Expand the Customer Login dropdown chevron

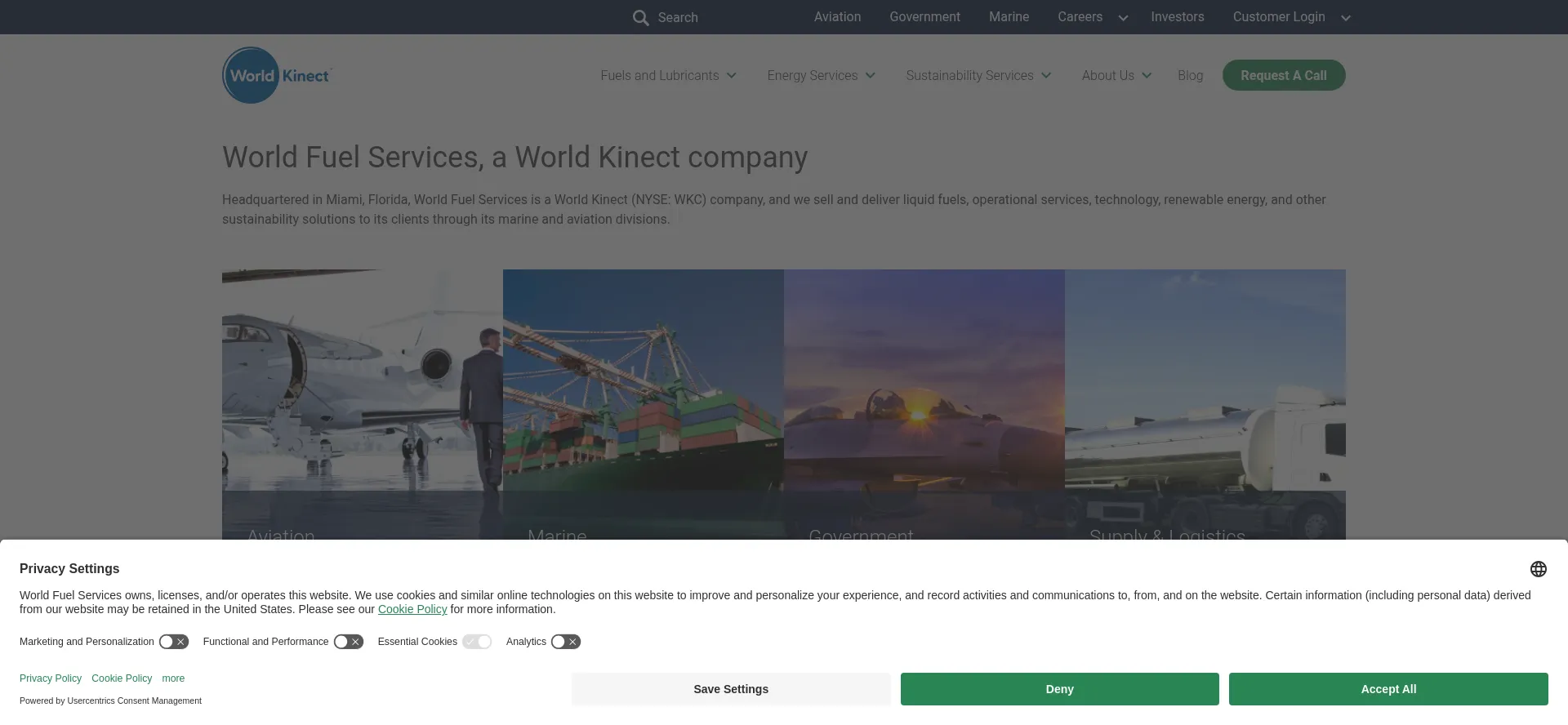point(1346,18)
